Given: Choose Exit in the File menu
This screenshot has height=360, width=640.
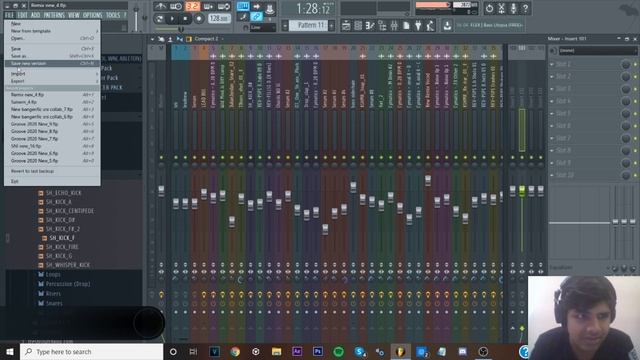Looking at the screenshot, I should pos(52,181).
